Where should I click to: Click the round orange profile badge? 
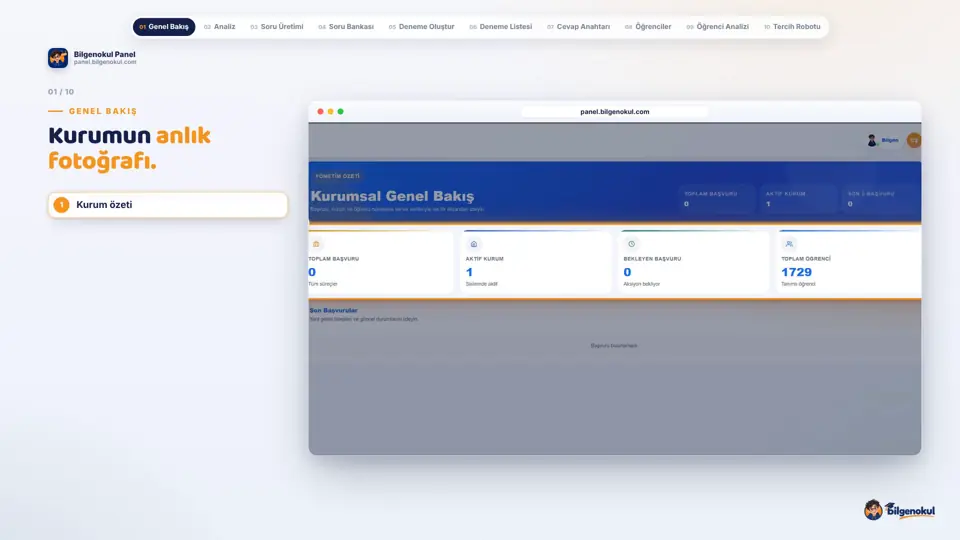point(914,140)
